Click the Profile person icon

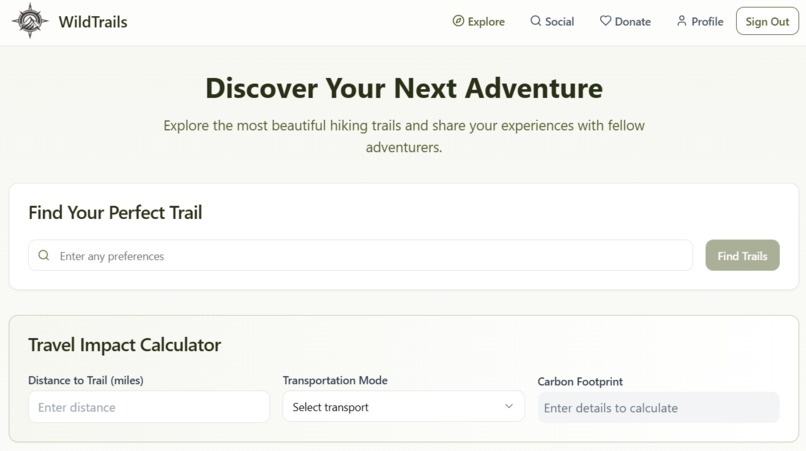(x=682, y=21)
